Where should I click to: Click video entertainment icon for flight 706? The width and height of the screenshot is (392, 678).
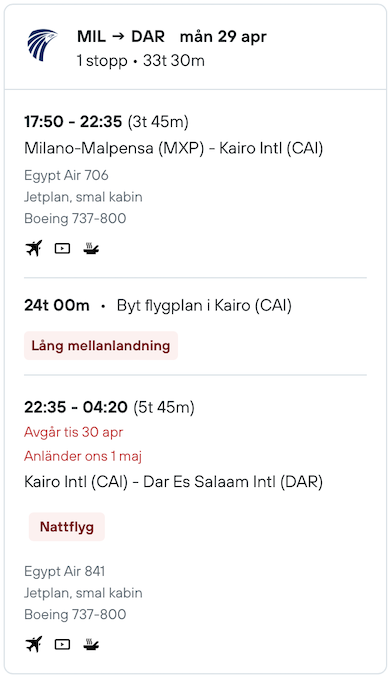(x=62, y=248)
